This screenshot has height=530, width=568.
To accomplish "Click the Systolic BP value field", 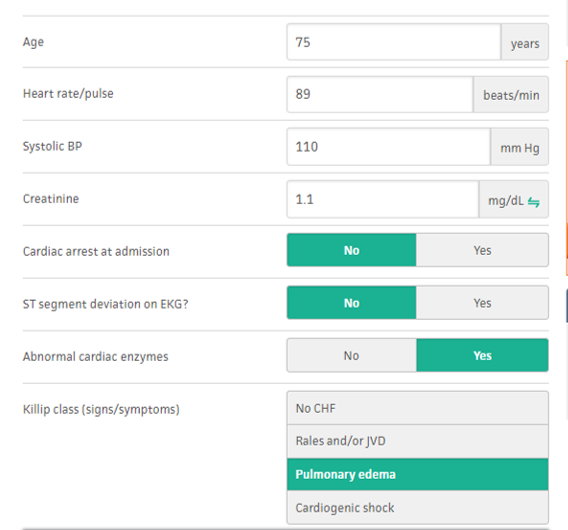I will [389, 147].
